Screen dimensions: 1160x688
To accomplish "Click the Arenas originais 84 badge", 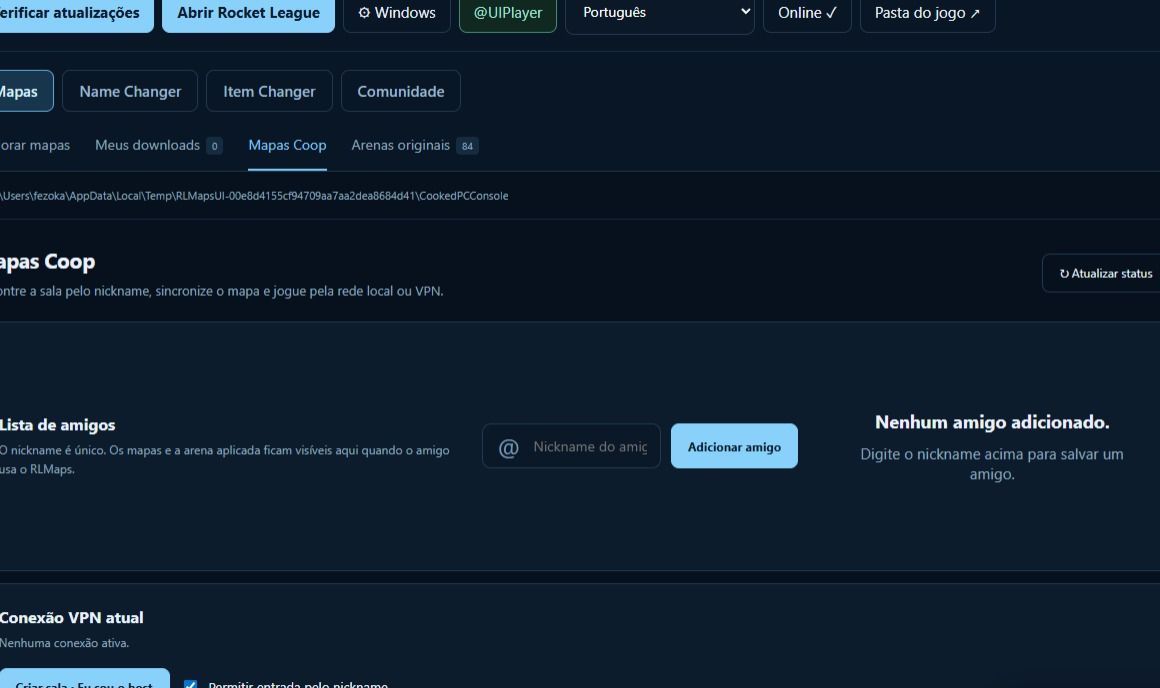I will (467, 146).
